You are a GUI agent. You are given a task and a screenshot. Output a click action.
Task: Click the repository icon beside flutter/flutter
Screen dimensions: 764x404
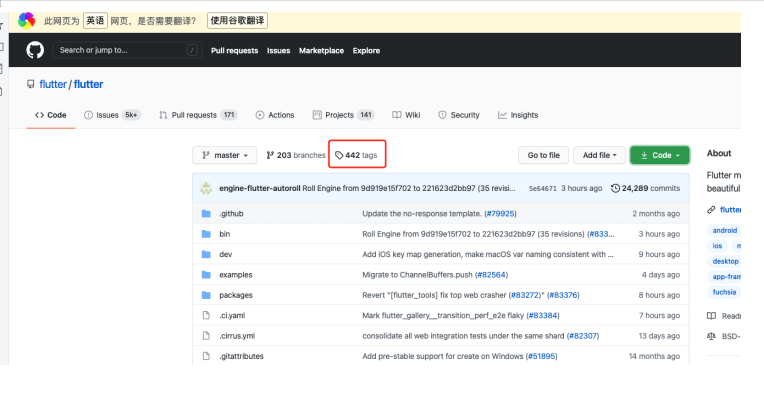point(31,84)
